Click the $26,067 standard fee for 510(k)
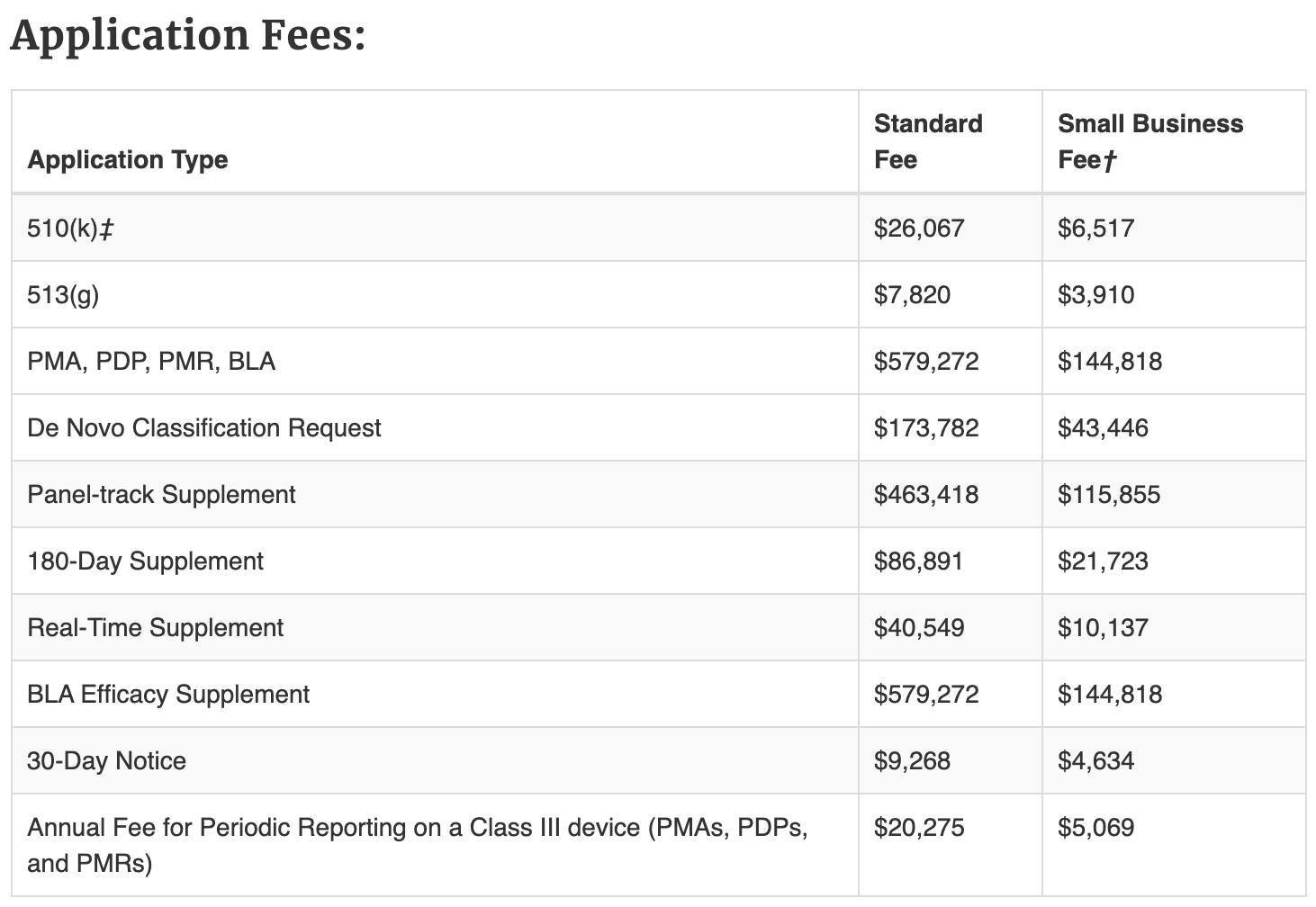This screenshot has width=1316, height=907. [919, 229]
